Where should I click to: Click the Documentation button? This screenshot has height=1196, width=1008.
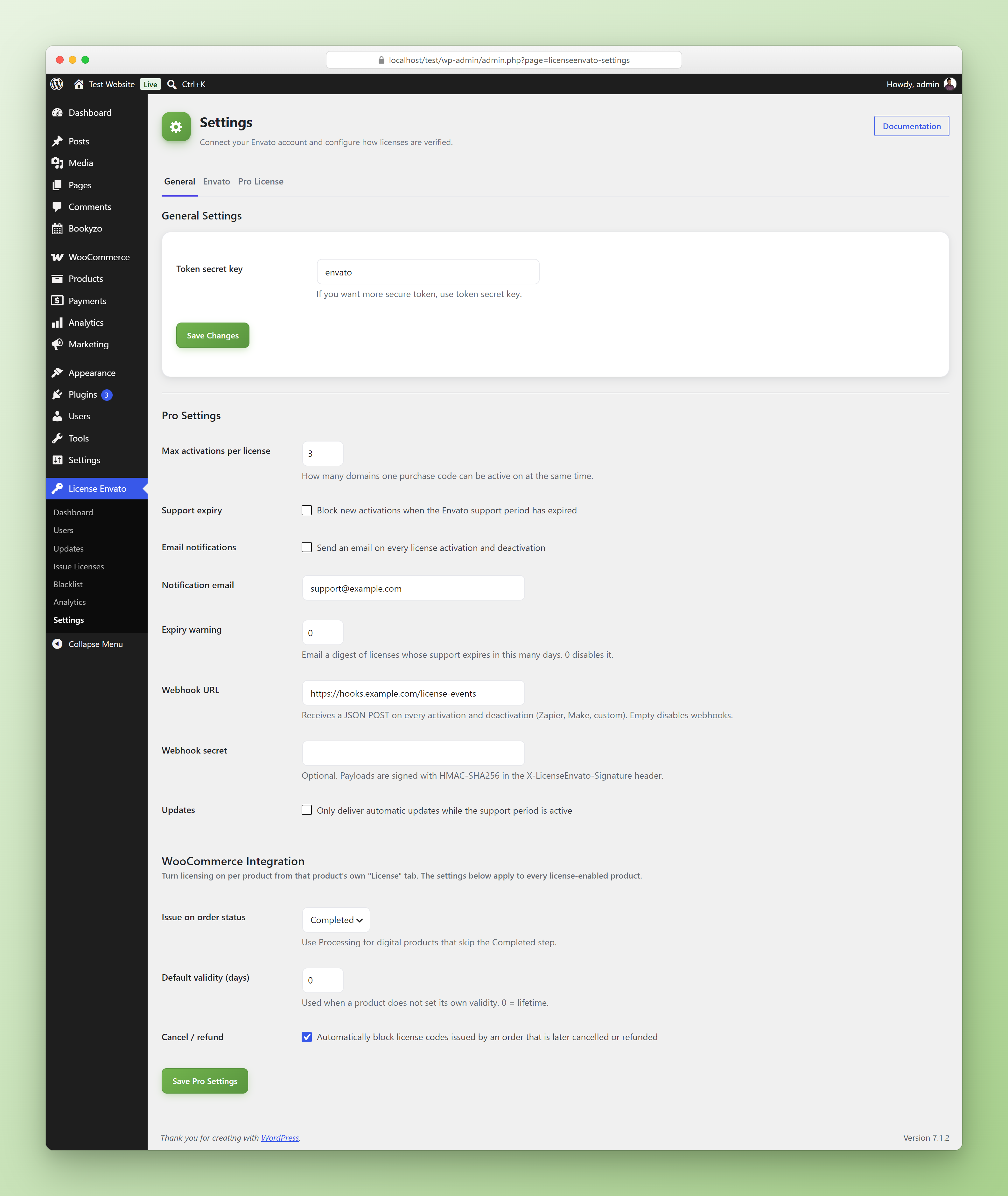coord(911,126)
